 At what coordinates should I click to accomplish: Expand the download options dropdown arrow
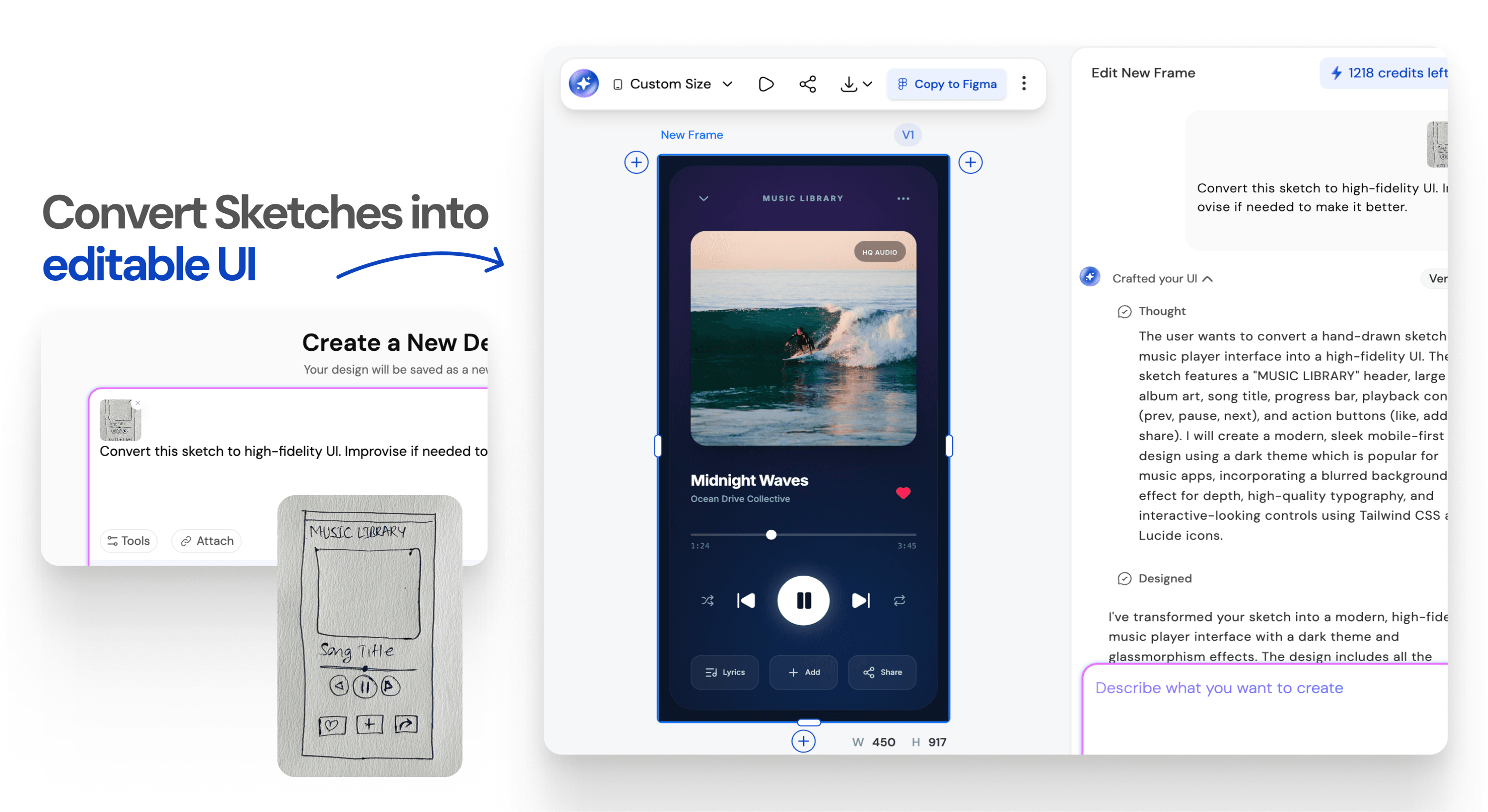click(867, 84)
